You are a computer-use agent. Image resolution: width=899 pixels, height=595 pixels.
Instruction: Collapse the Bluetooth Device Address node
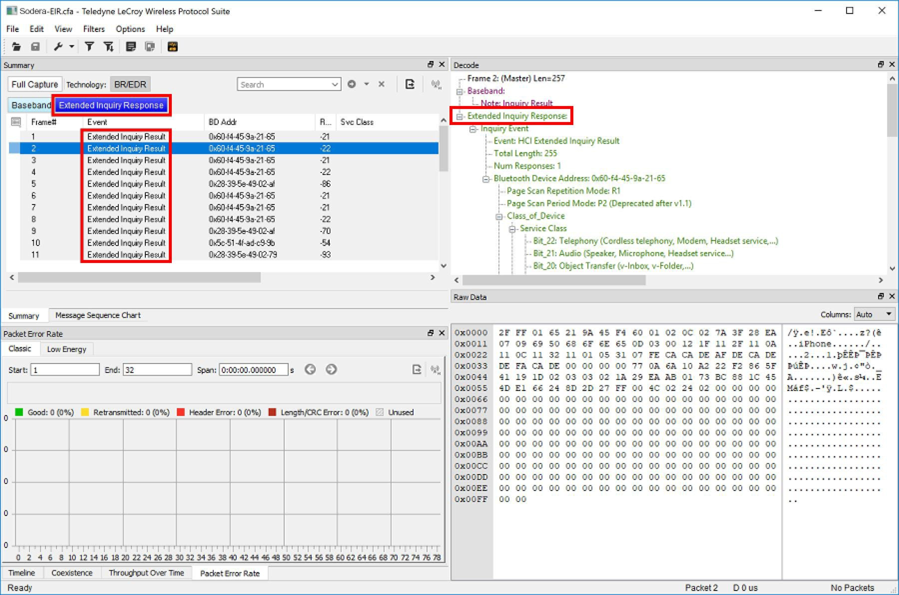tap(486, 179)
